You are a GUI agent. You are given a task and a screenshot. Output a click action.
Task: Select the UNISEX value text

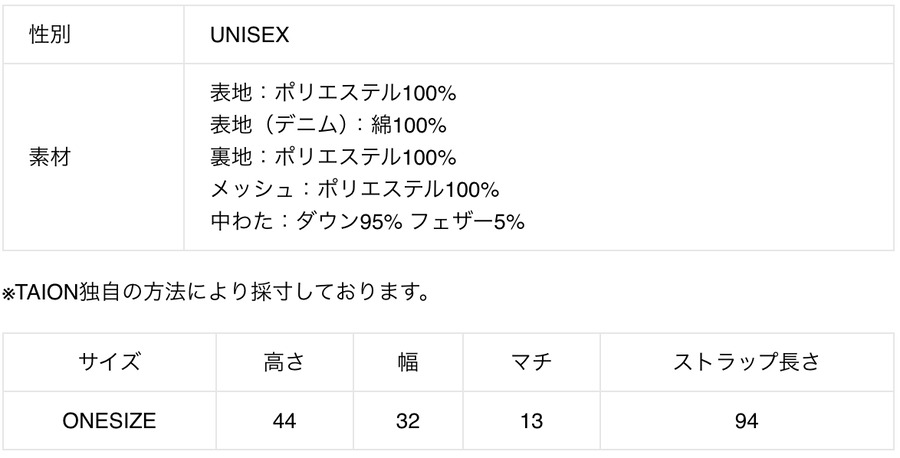(x=250, y=34)
